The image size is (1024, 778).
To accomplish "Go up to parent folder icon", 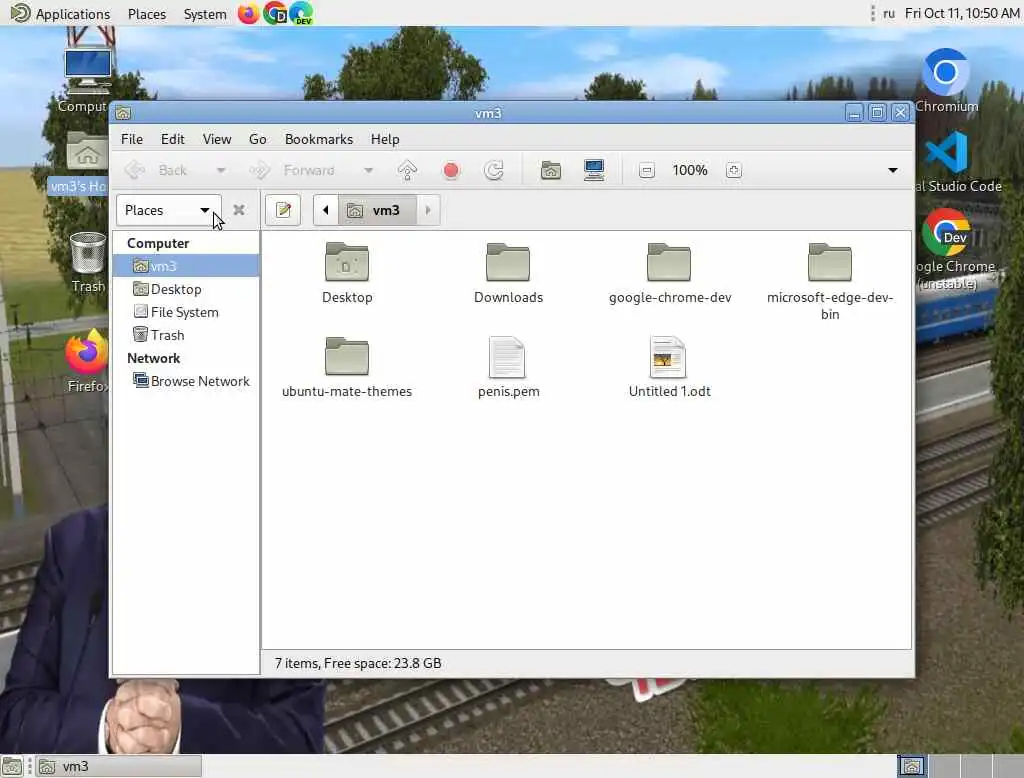I will (408, 170).
